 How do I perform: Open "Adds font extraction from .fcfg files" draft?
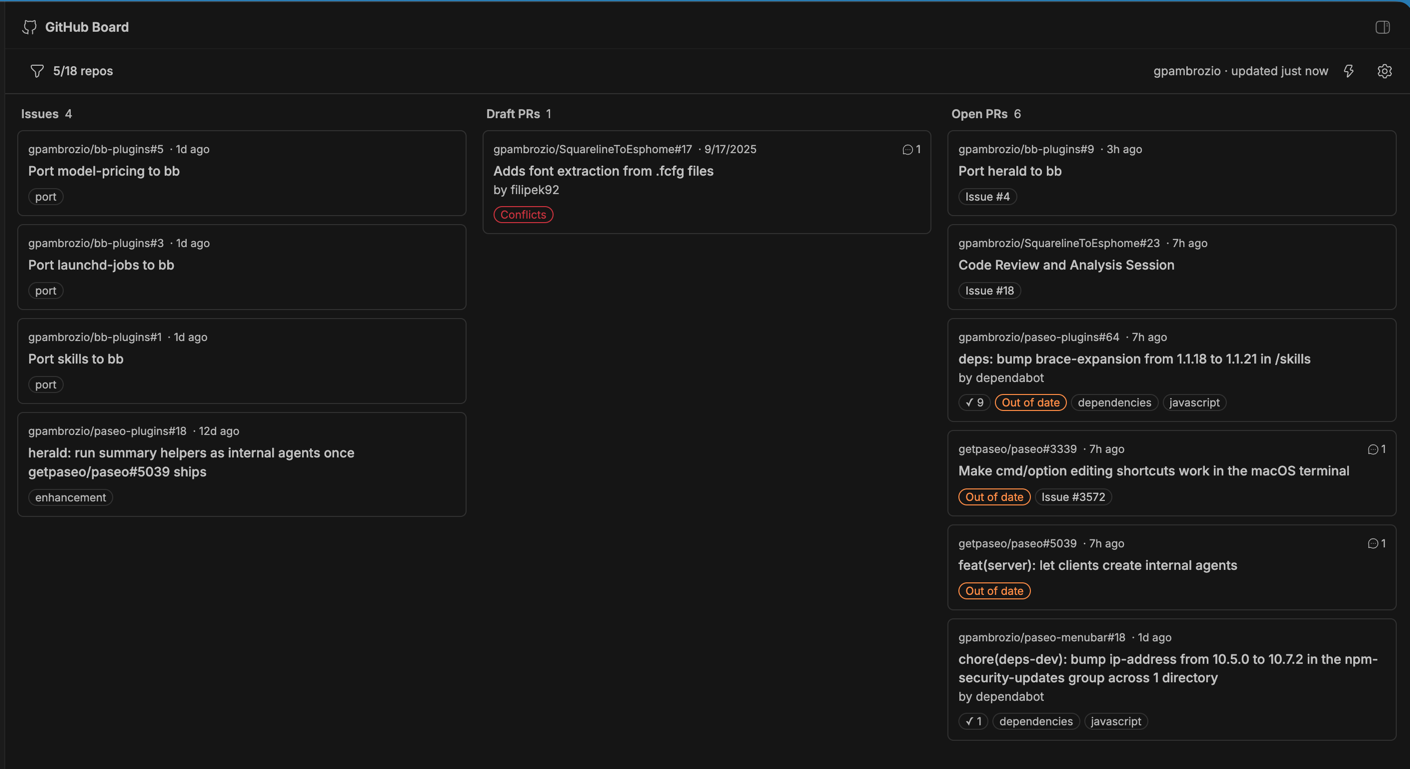603,171
